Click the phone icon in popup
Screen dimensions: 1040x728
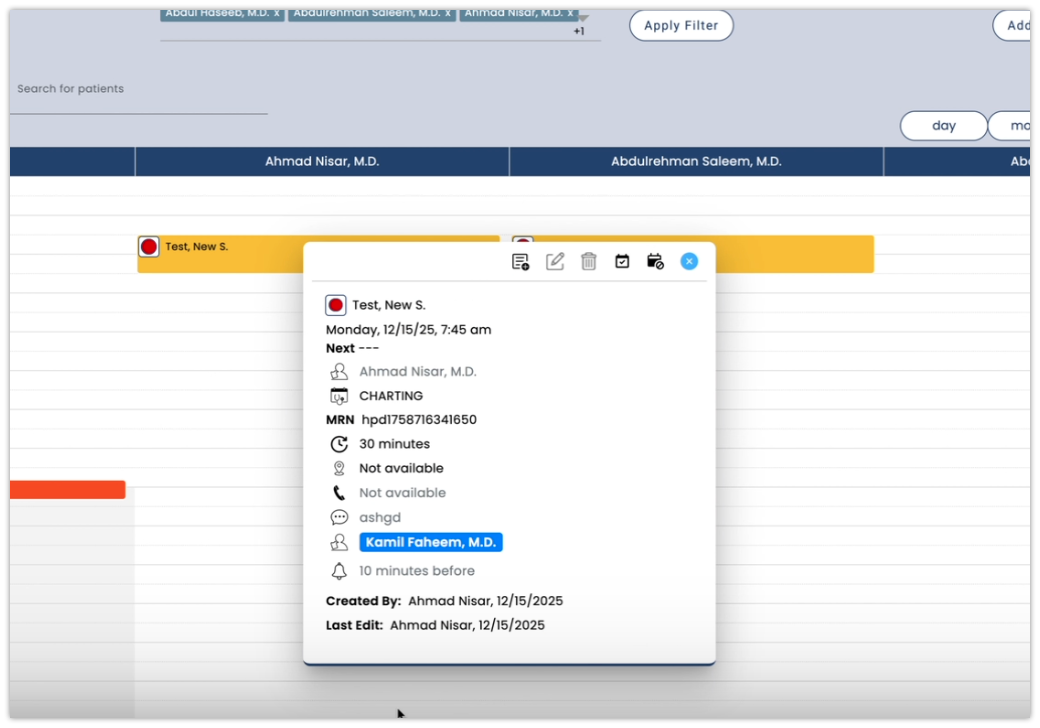pyautogui.click(x=339, y=493)
